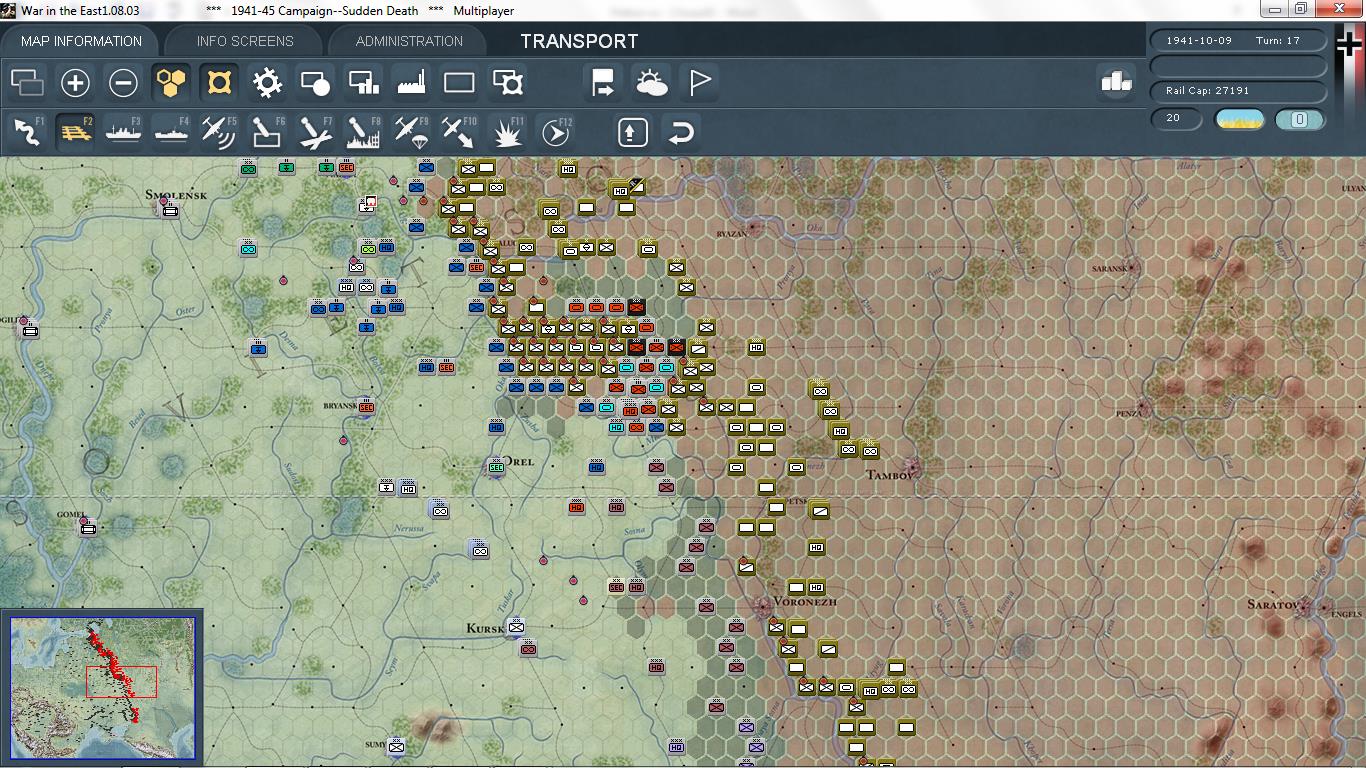The image size is (1366, 768).
Task: Toggle the hex grid overlay
Action: [171, 82]
